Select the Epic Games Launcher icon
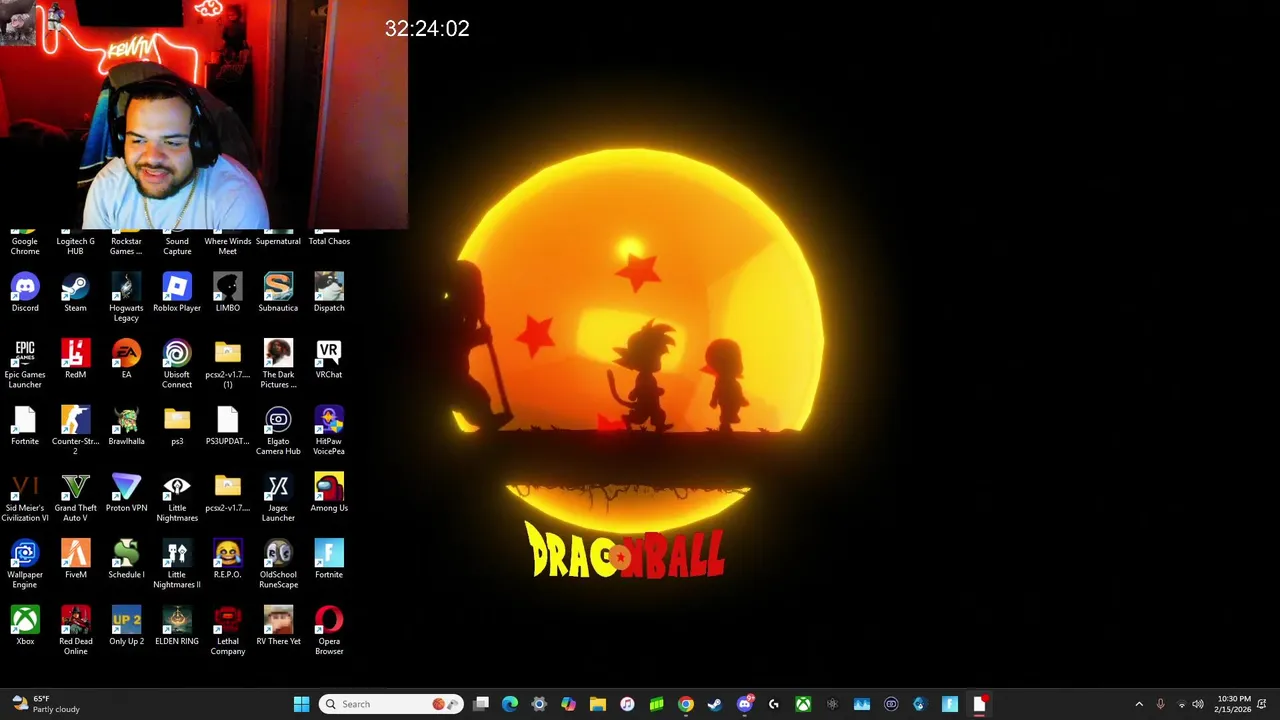1280x720 pixels. [25, 364]
